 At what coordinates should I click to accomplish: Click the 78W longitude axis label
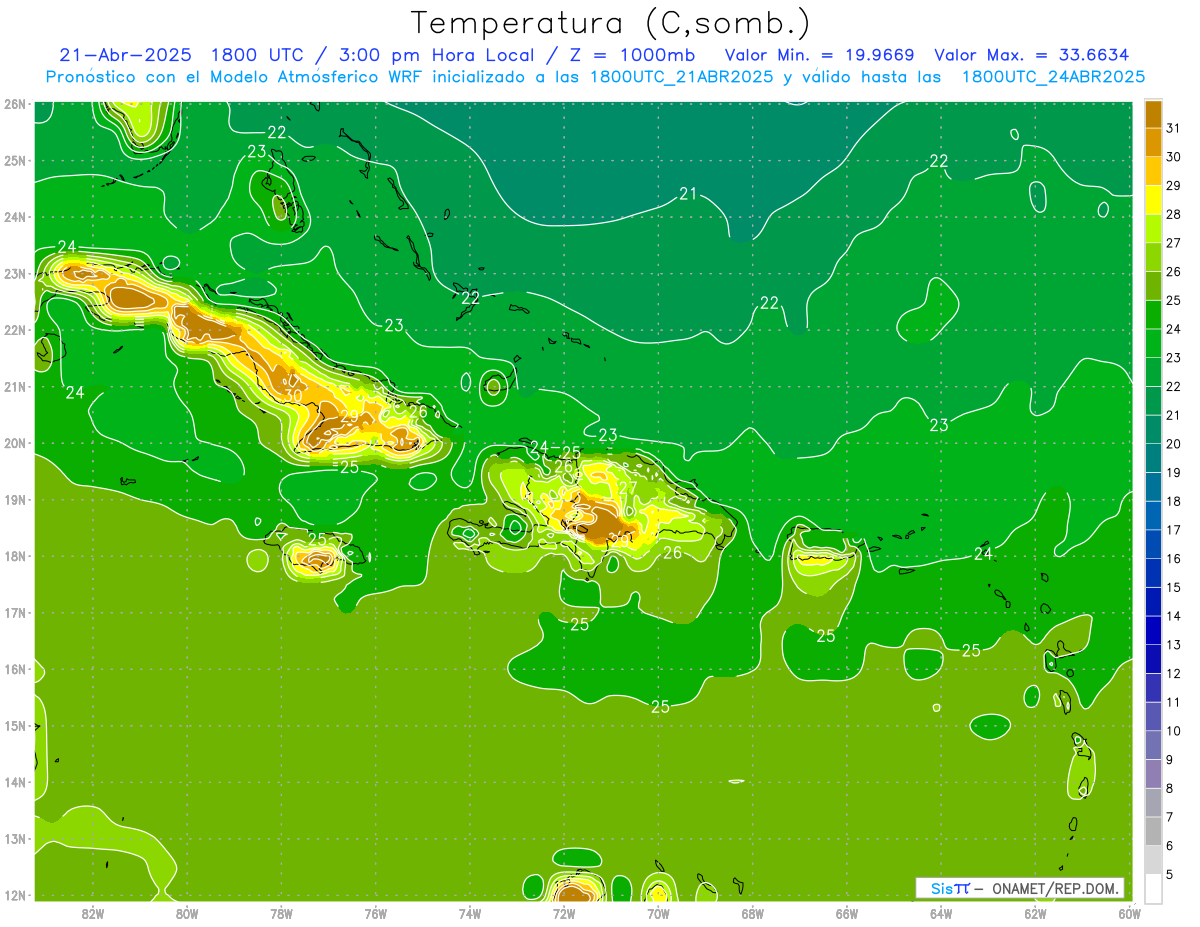pyautogui.click(x=281, y=913)
